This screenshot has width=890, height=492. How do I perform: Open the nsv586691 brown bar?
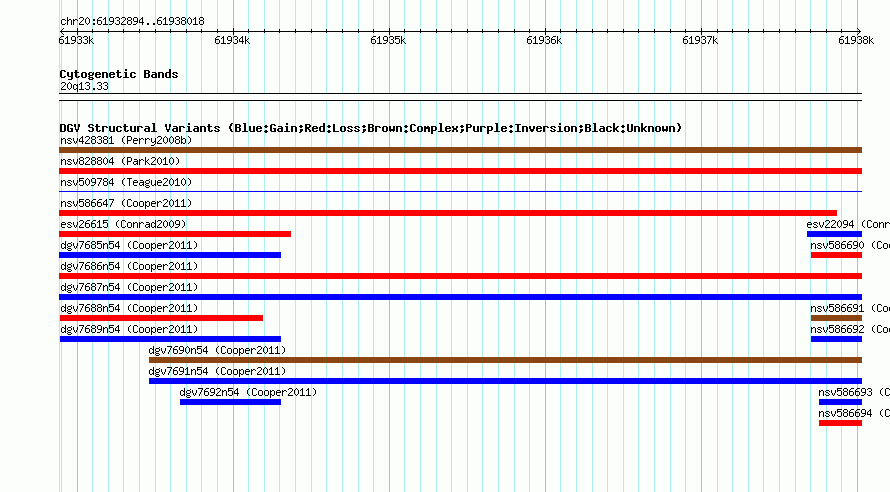pyautogui.click(x=837, y=318)
